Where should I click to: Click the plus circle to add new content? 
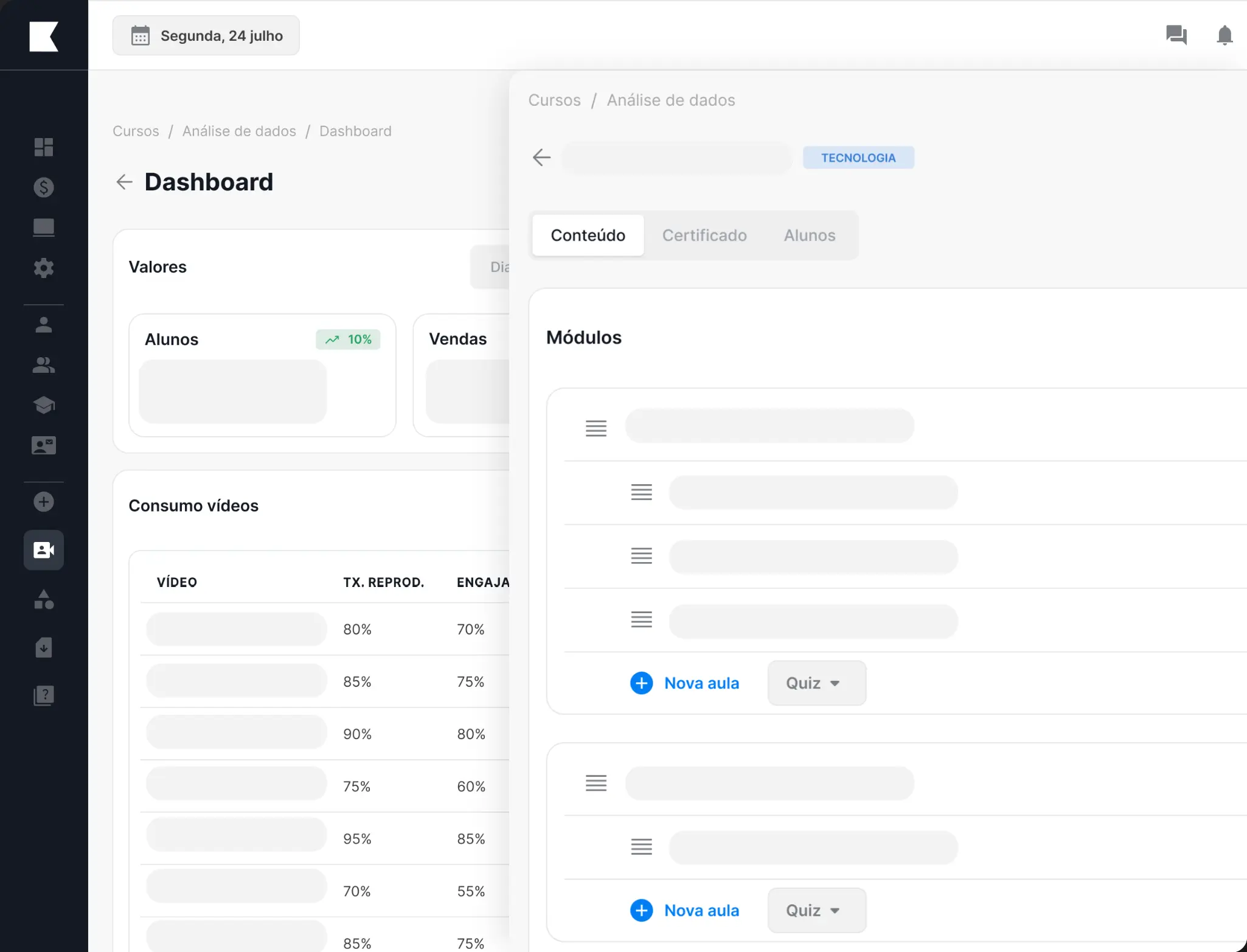pos(43,501)
